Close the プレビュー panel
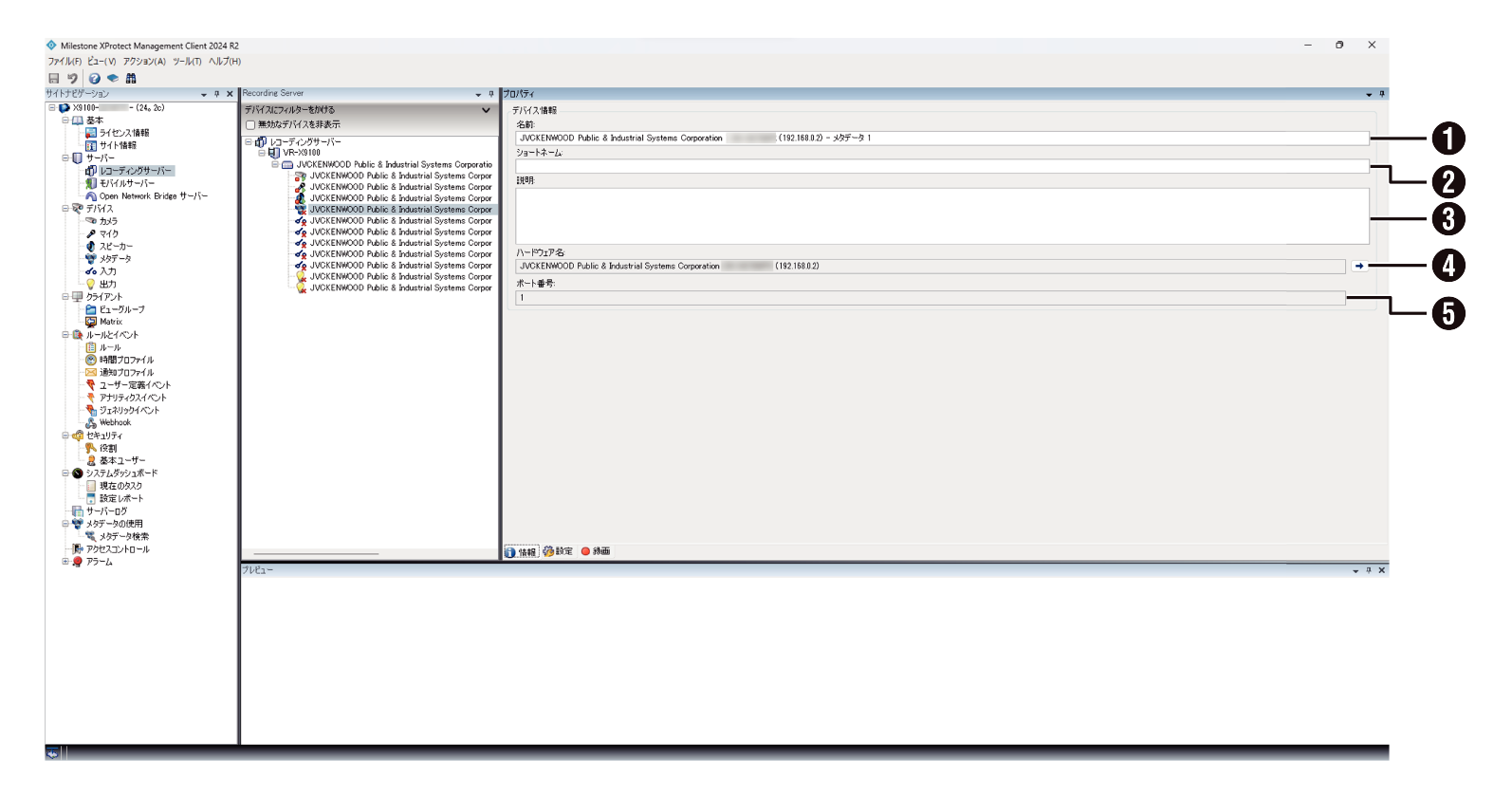This screenshot has height=798, width=1512. click(1382, 570)
